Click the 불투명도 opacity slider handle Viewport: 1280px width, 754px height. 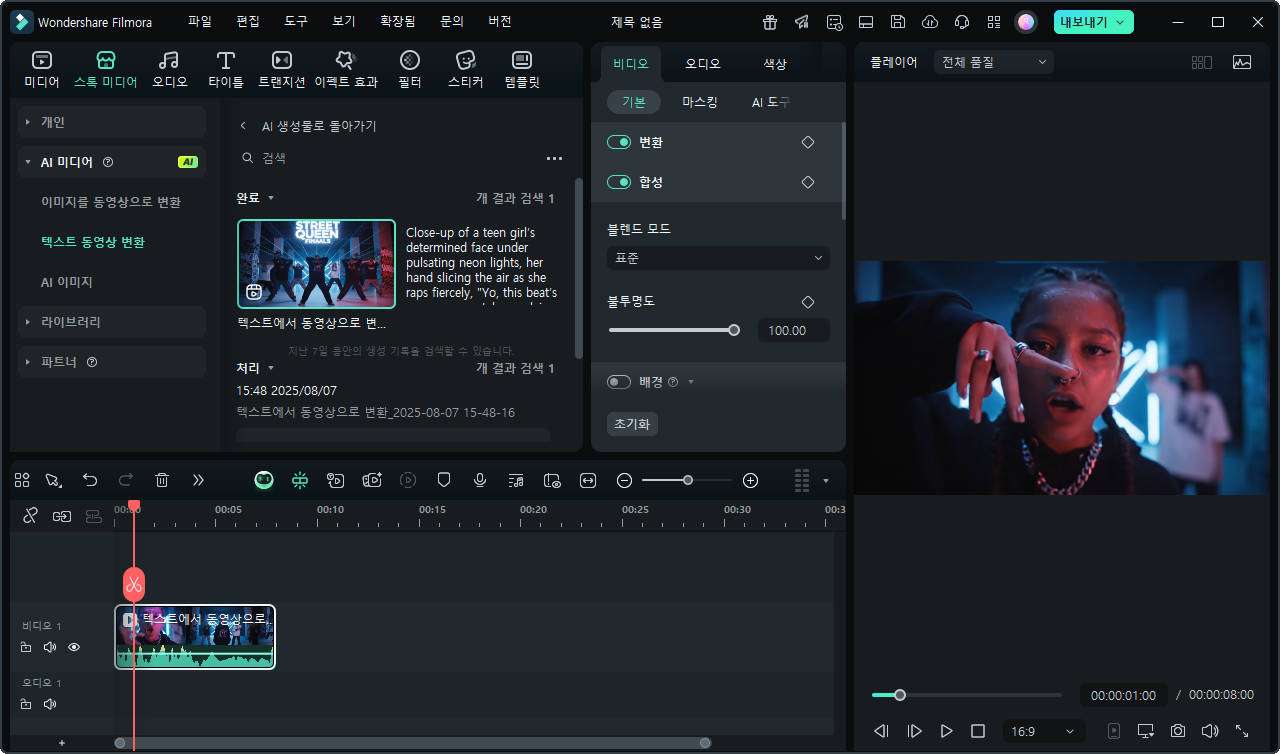(x=734, y=330)
